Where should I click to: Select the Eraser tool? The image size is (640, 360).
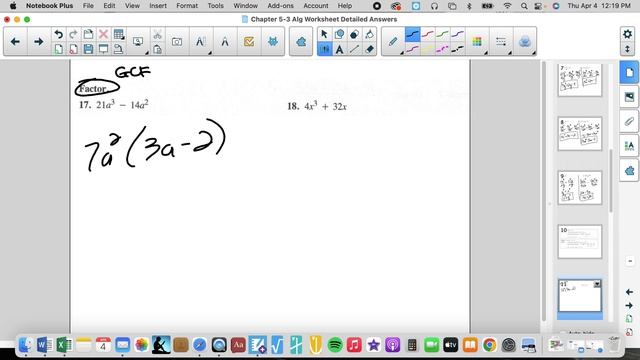pos(369,49)
